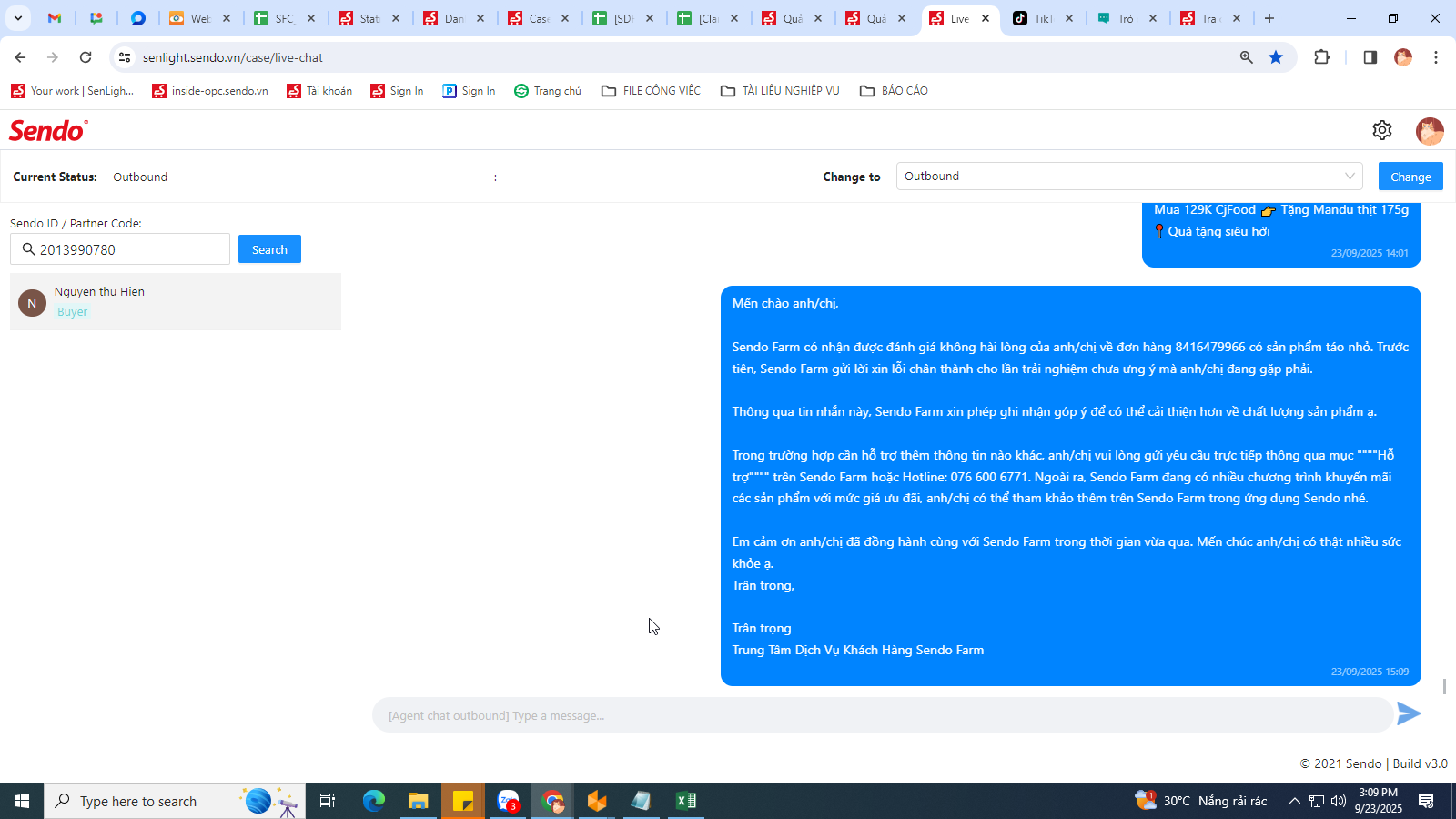1456x819 pixels.
Task: Focus the agent chat outbound message box
Action: tap(883, 715)
